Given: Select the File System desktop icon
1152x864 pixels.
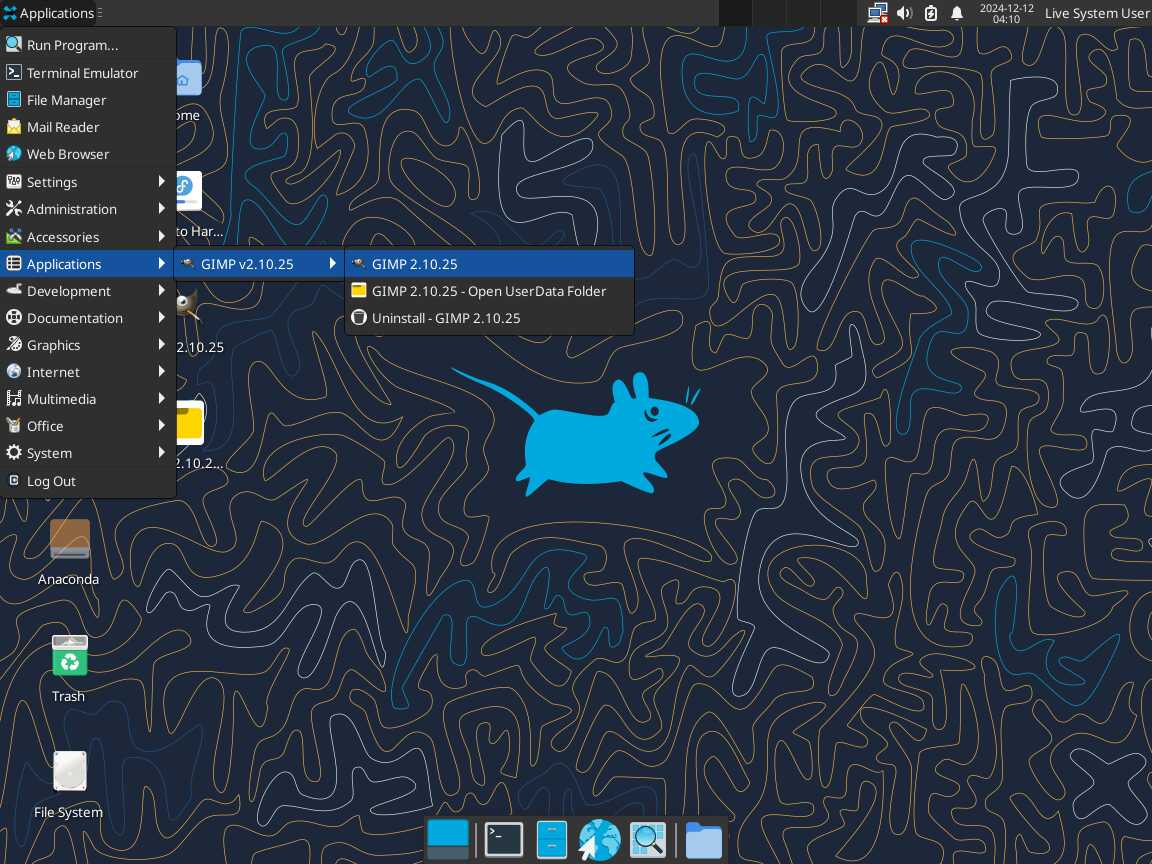Looking at the screenshot, I should coord(69,784).
